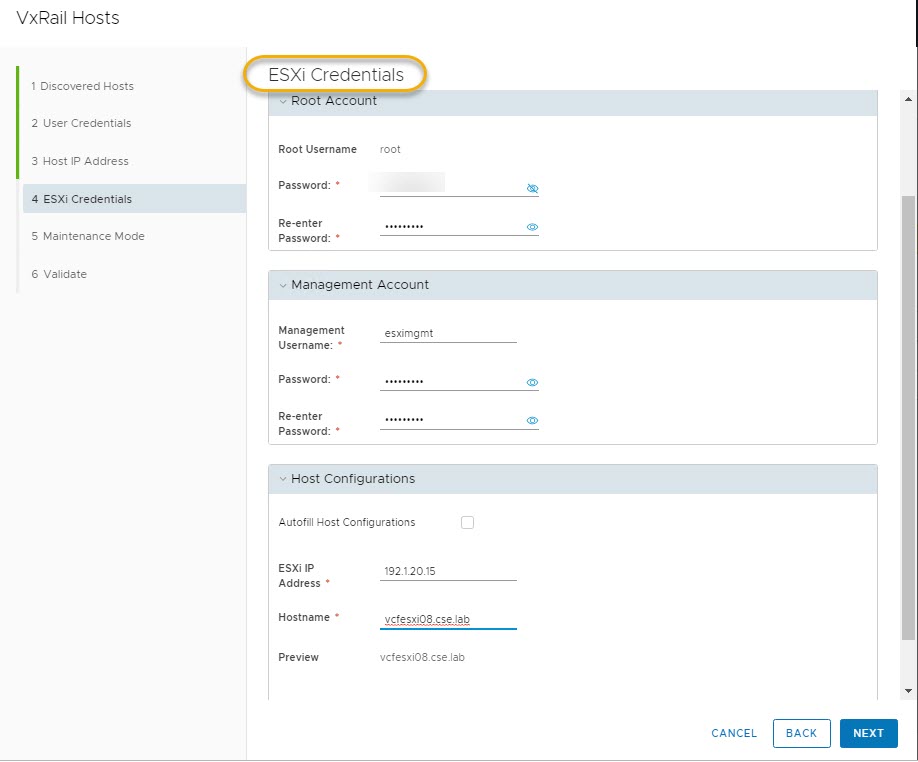Click the Management Username input field
The image size is (918, 762).
tap(448, 336)
